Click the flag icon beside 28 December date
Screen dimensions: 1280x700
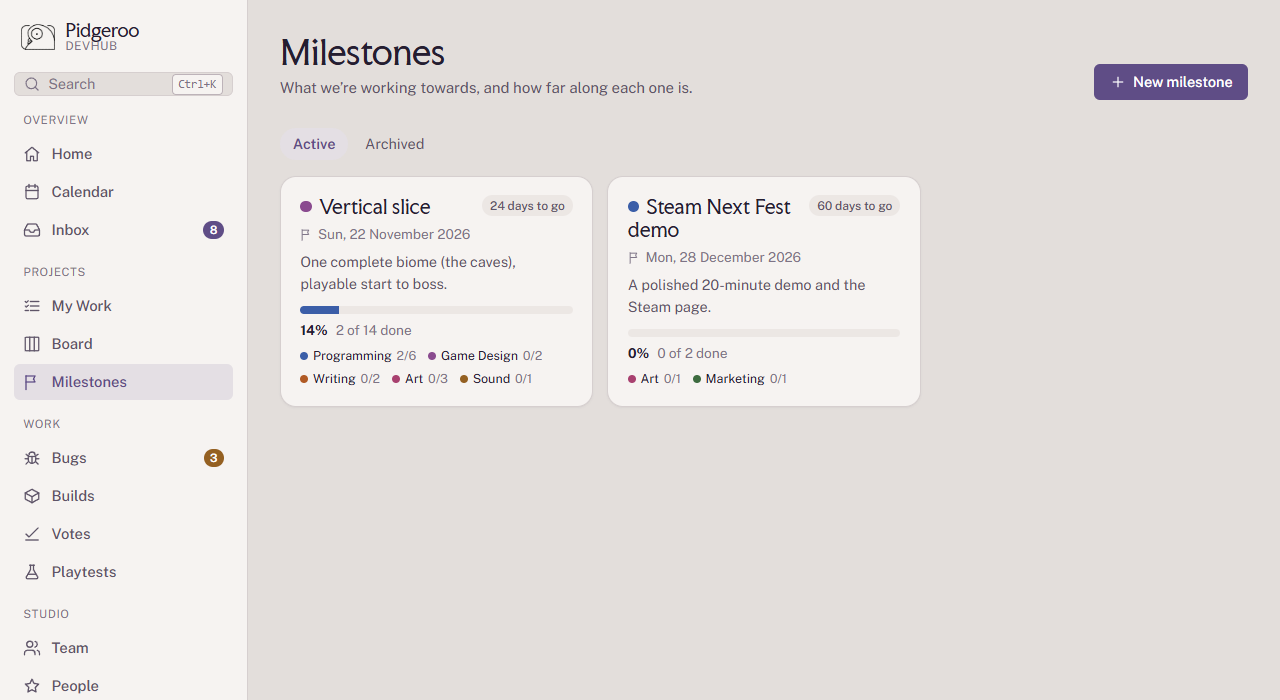[x=634, y=258]
